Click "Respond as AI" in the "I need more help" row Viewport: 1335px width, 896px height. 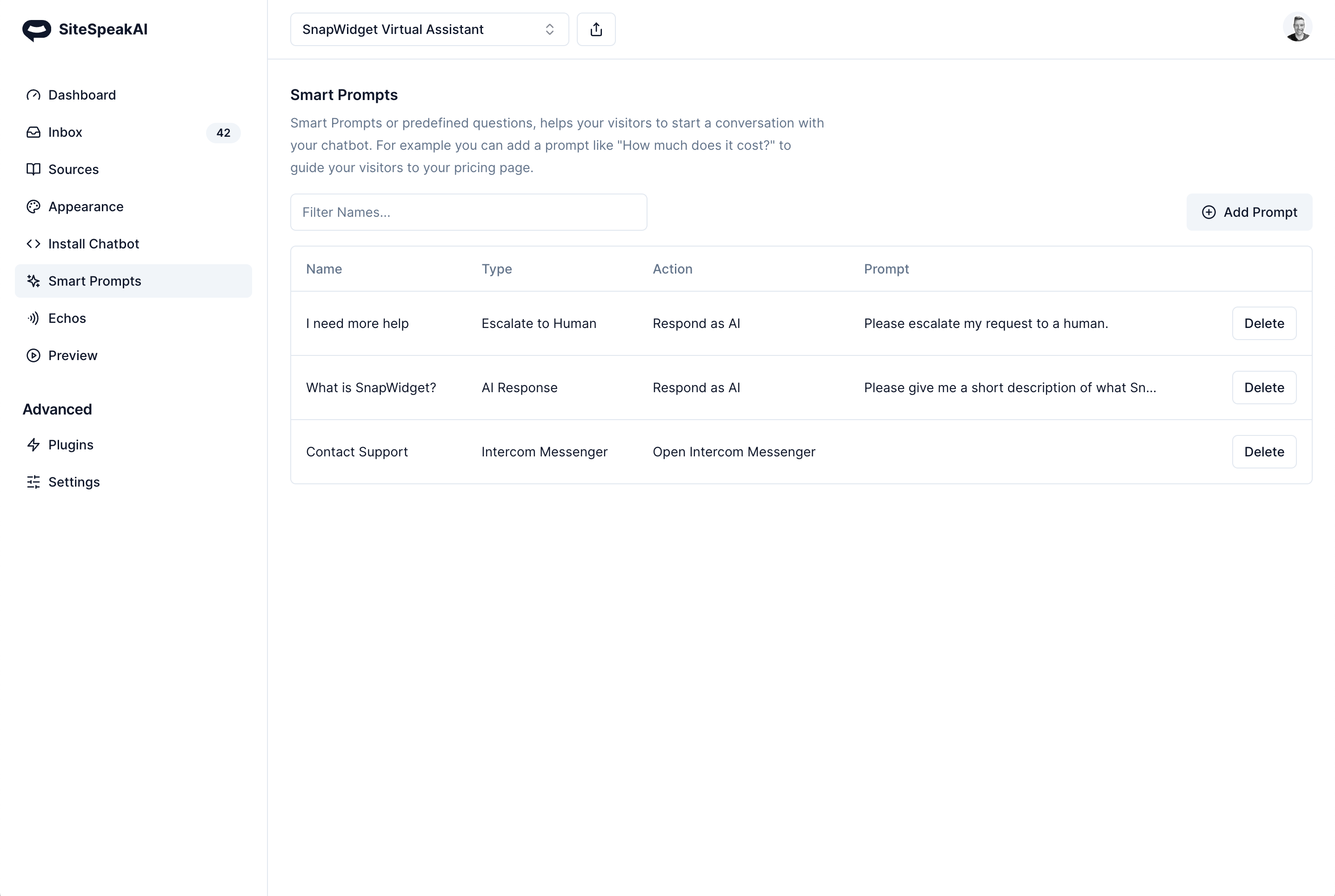pos(696,323)
